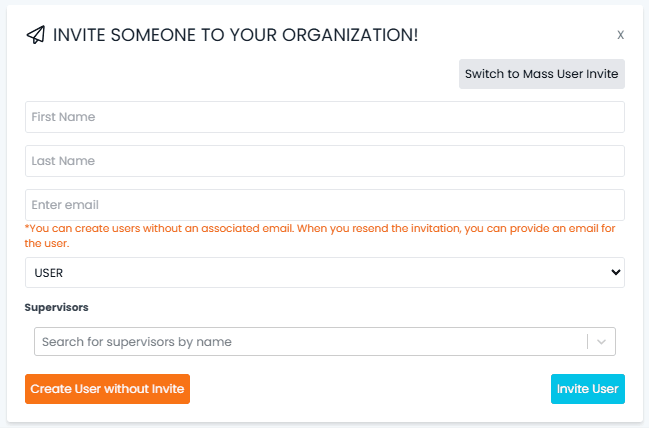Image resolution: width=649 pixels, height=428 pixels.
Task: Click the Supervisors label
Action: [56, 308]
